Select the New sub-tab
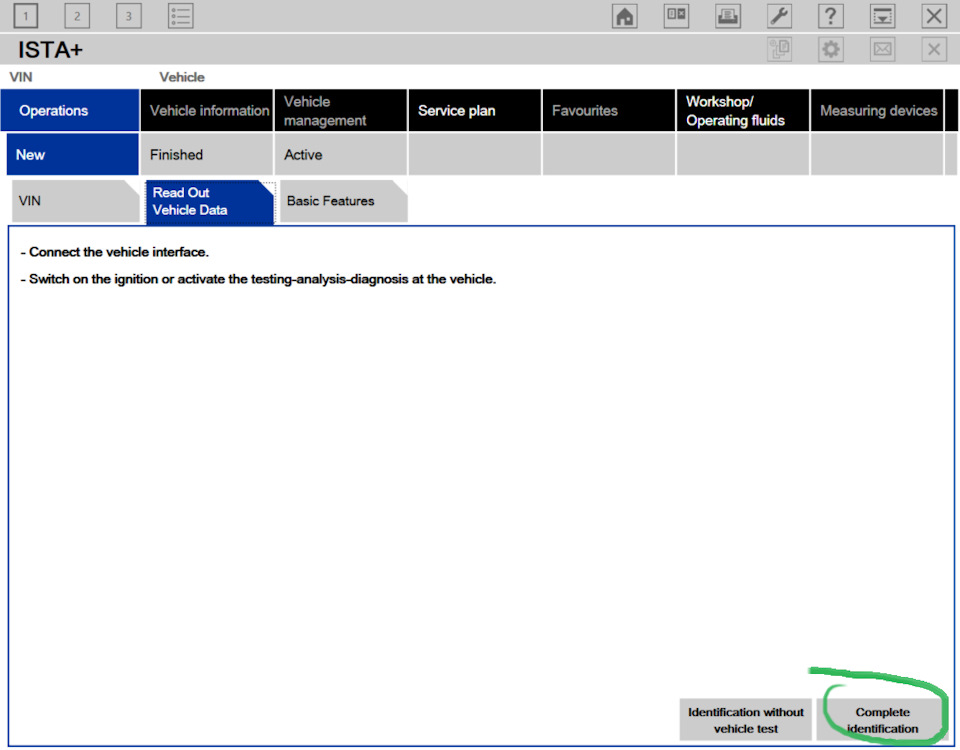 click(x=72, y=154)
